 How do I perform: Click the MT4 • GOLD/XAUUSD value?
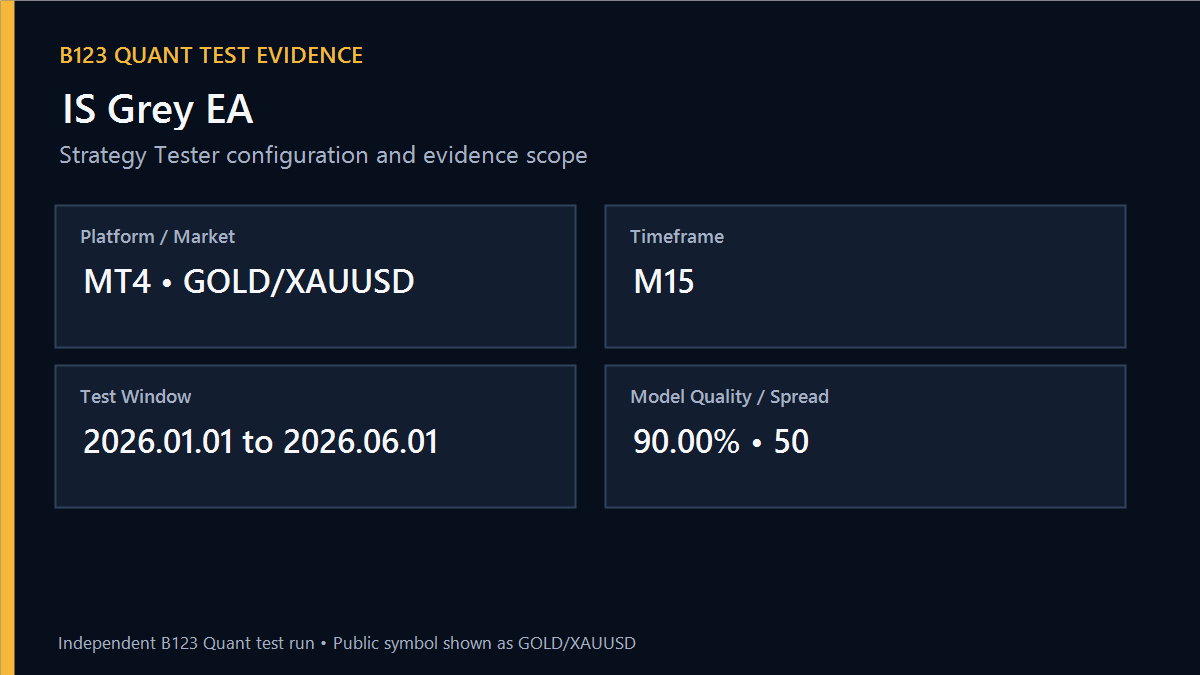click(249, 282)
